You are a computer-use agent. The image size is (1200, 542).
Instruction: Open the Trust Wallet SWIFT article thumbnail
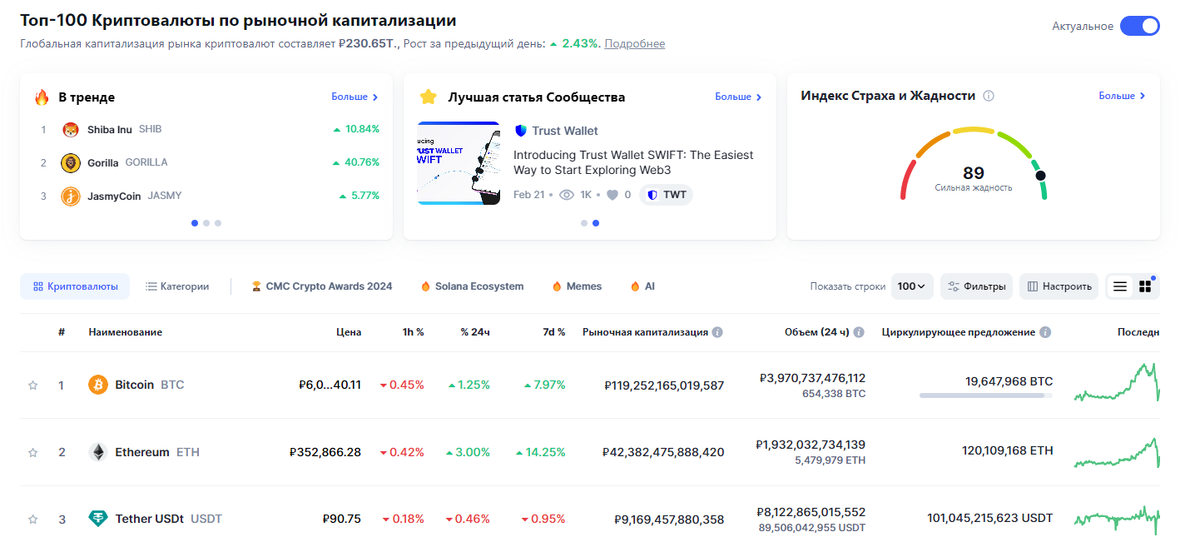pos(458,164)
